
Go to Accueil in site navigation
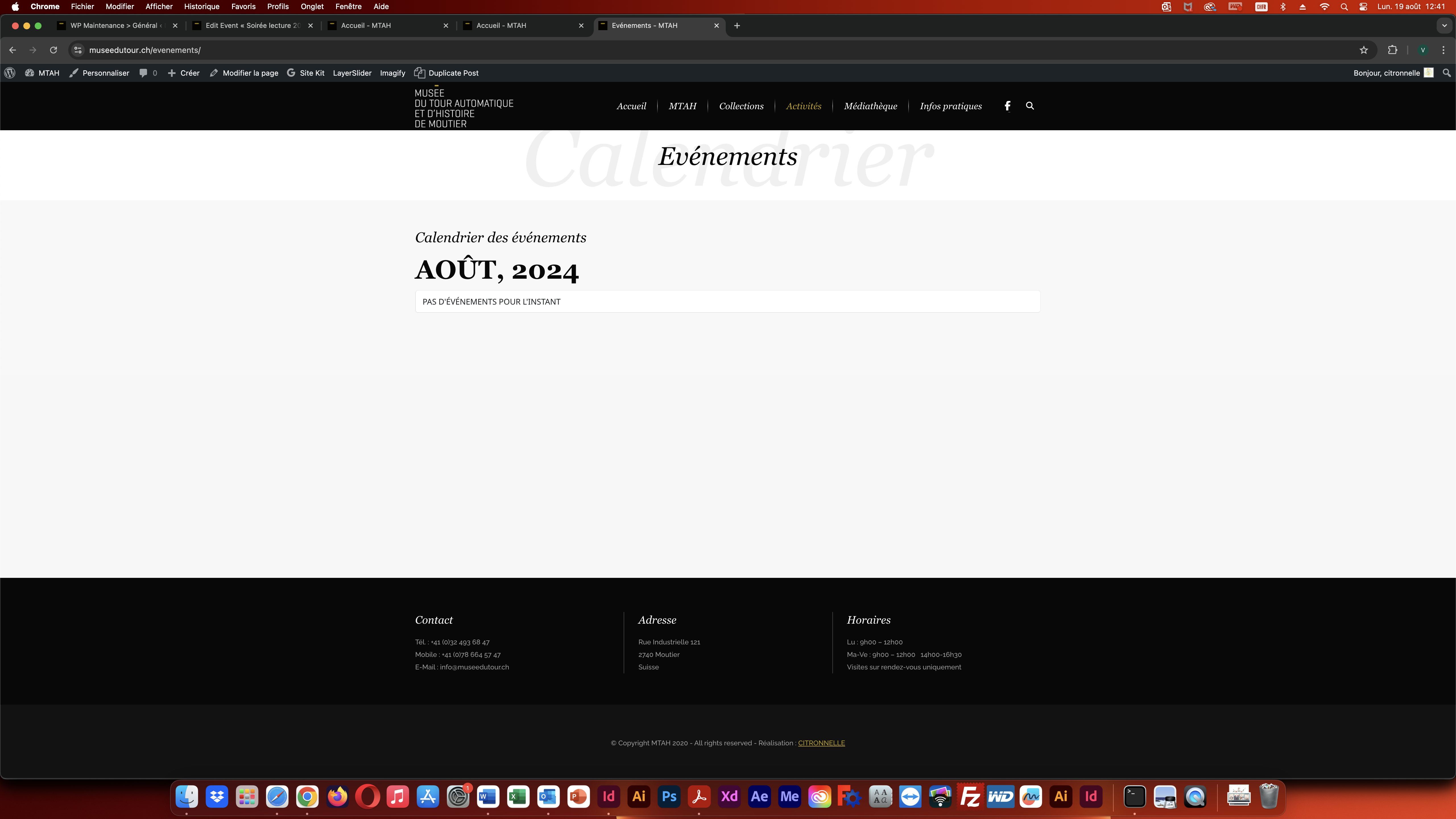click(x=631, y=106)
